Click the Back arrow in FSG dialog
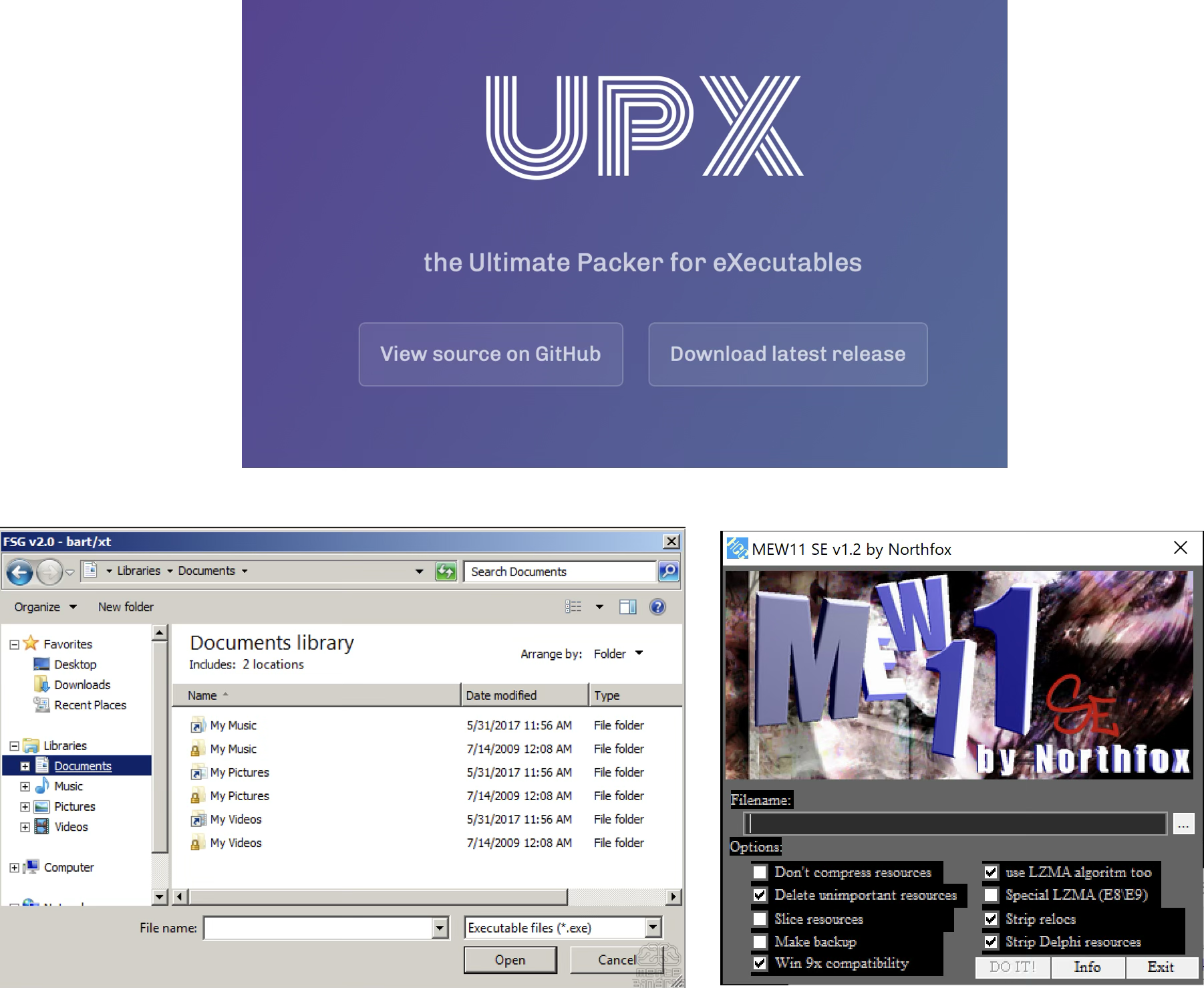Image resolution: width=1204 pixels, height=988 pixels. coord(20,572)
